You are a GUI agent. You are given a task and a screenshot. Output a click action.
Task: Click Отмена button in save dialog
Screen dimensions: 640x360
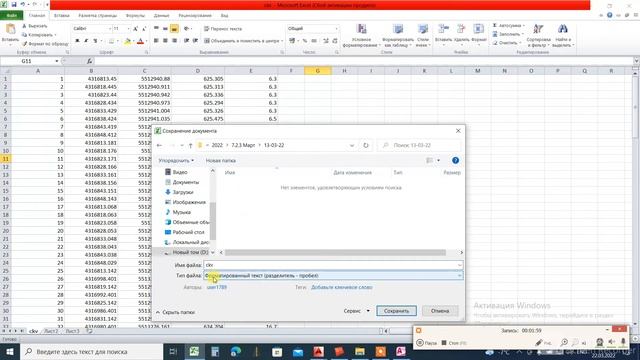[x=440, y=311]
